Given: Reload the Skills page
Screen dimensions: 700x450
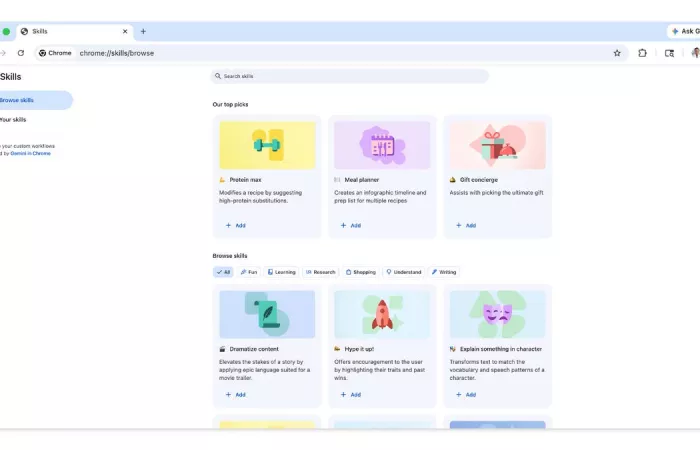Looking at the screenshot, I should 21,53.
